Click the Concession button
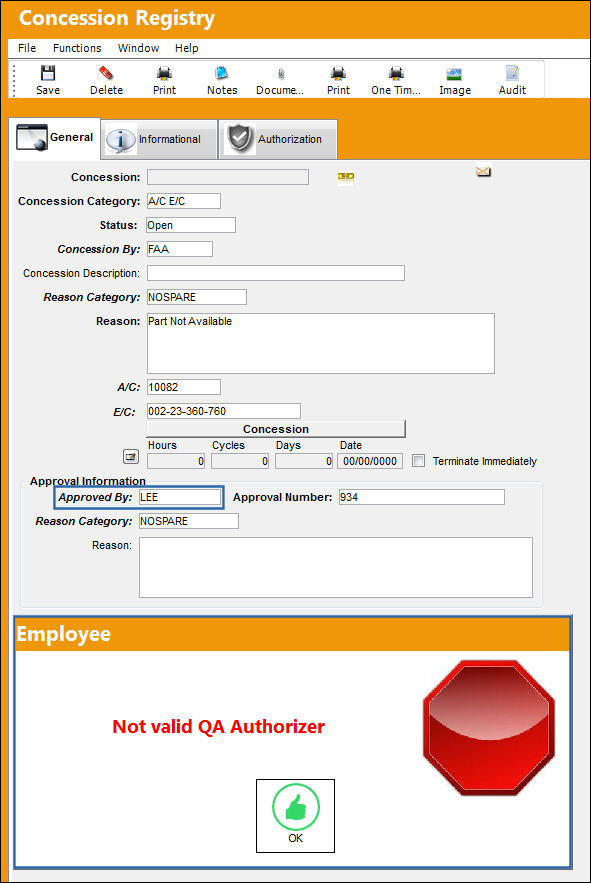The image size is (591, 883). click(276, 429)
